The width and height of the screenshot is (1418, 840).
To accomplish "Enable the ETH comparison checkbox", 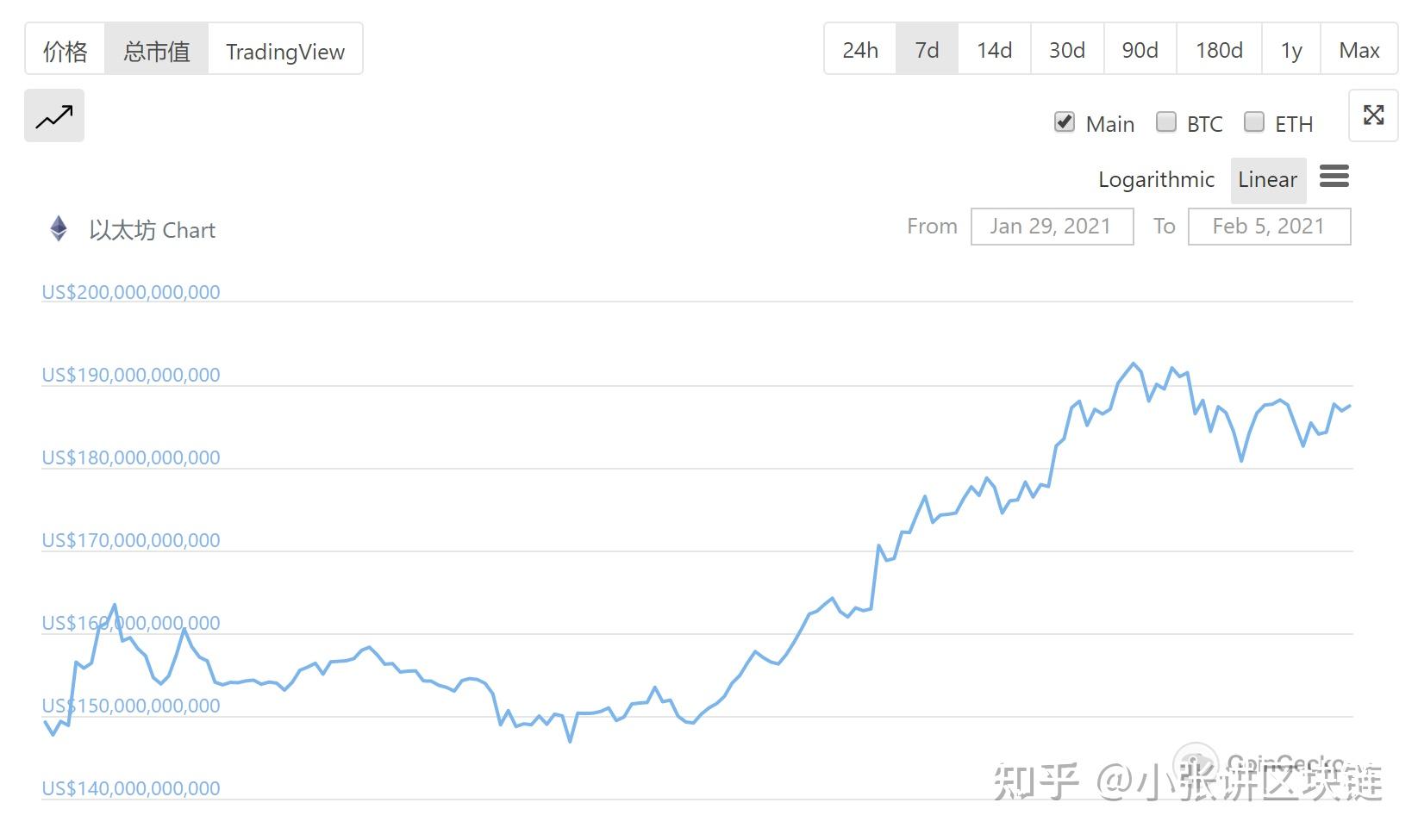I will (x=1254, y=122).
